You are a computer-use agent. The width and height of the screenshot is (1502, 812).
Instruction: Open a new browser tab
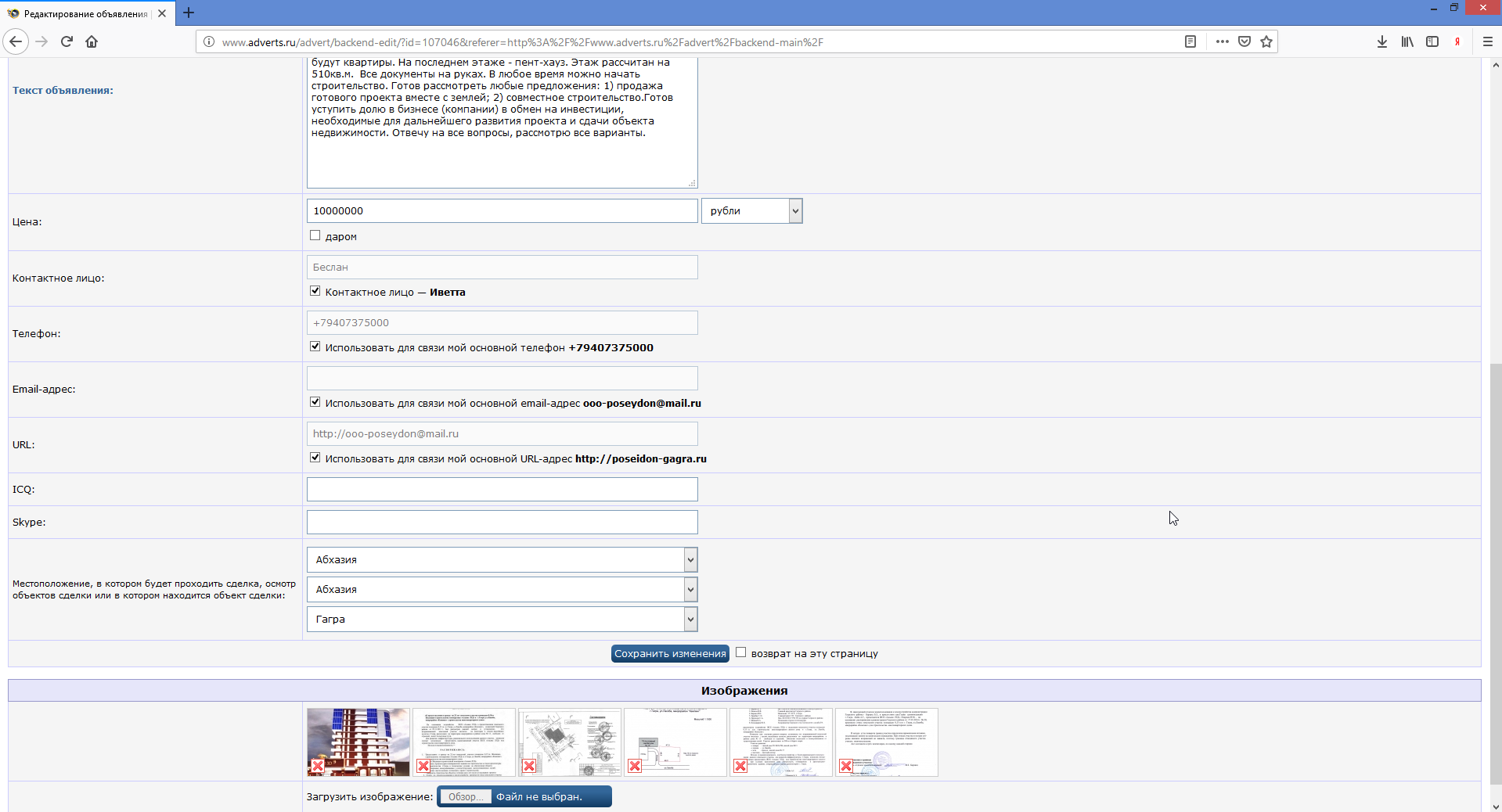(x=189, y=13)
